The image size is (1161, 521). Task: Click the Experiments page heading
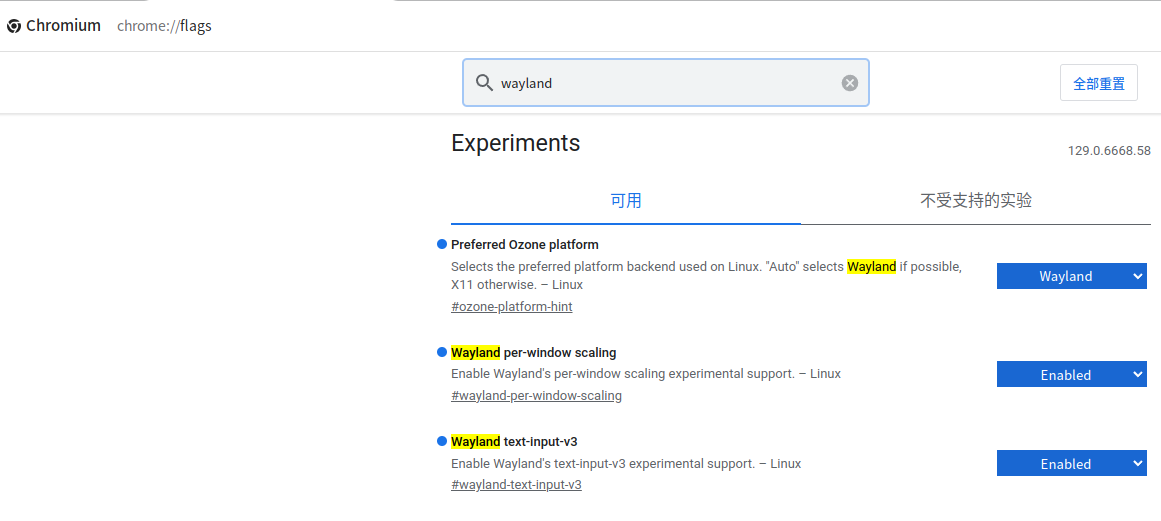pos(515,143)
